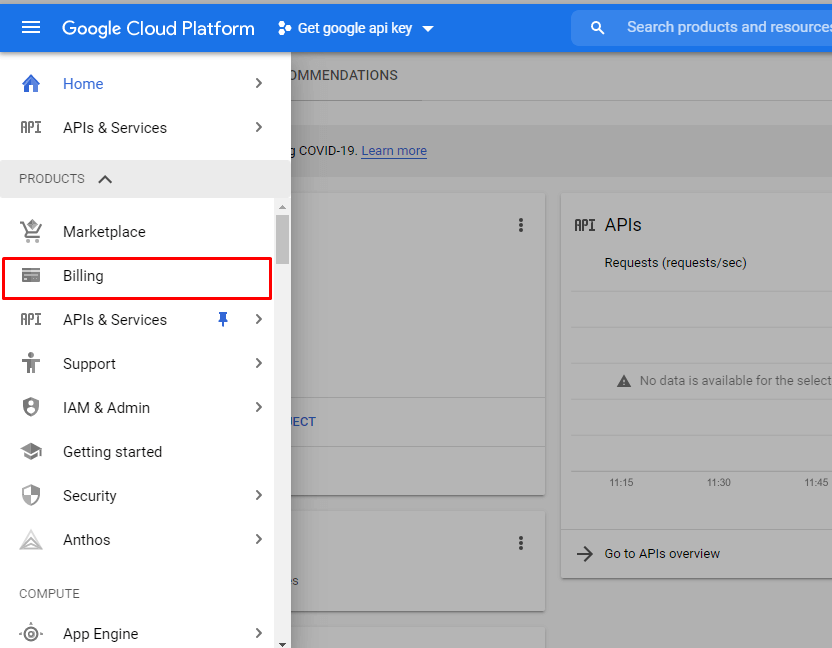Unpin APIs & Services using pin icon
The height and width of the screenshot is (648, 832).
click(223, 320)
